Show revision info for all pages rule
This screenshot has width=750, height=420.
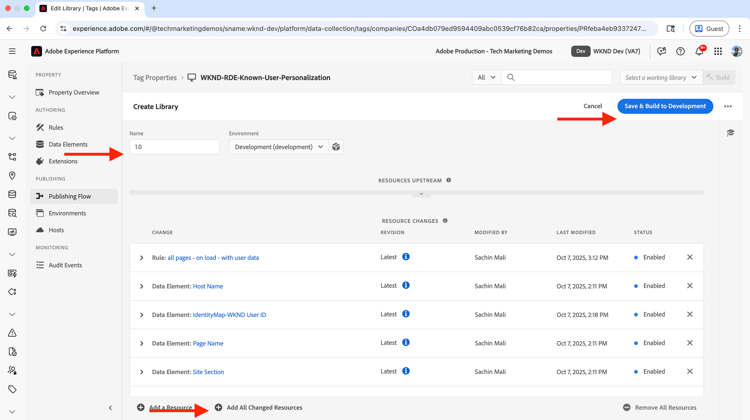coord(406,257)
